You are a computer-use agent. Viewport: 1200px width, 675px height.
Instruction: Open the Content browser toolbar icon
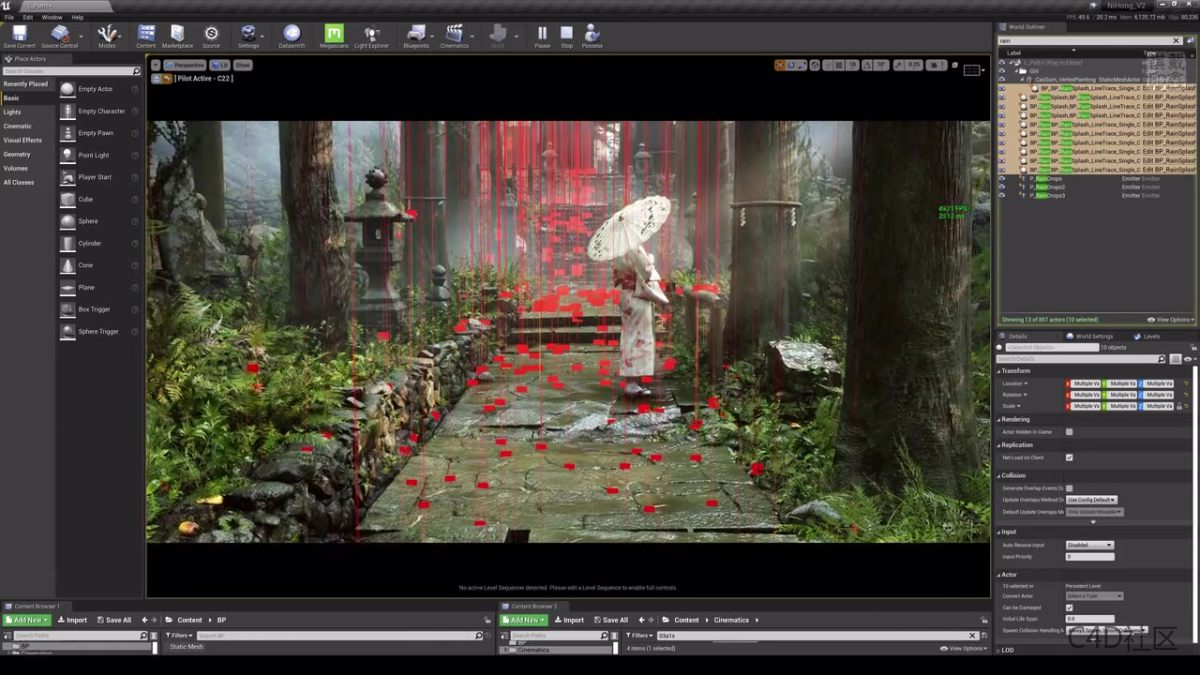(146, 36)
